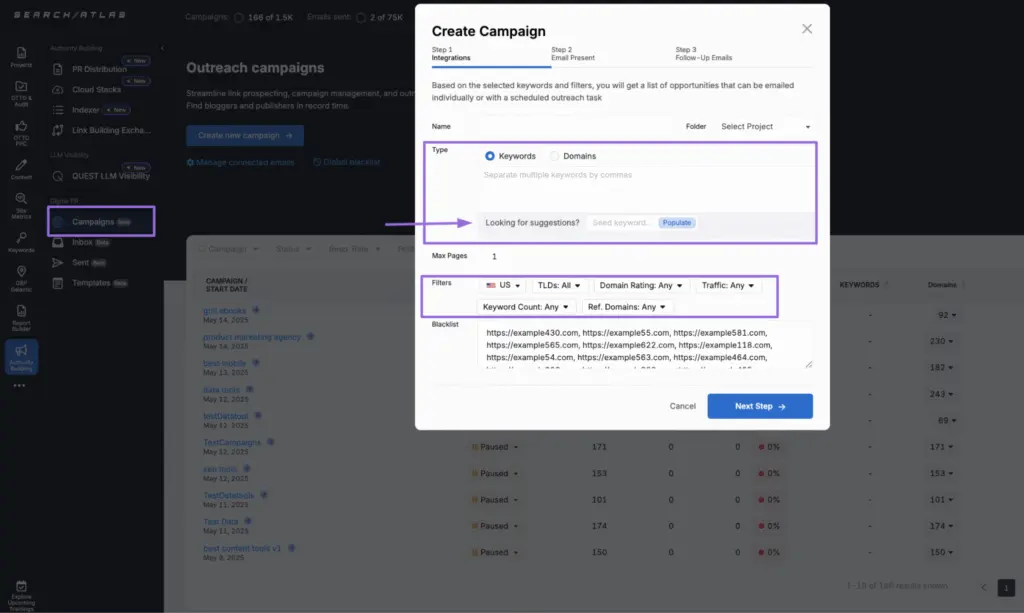Collapse the Authority Building side panel

pos(162,48)
